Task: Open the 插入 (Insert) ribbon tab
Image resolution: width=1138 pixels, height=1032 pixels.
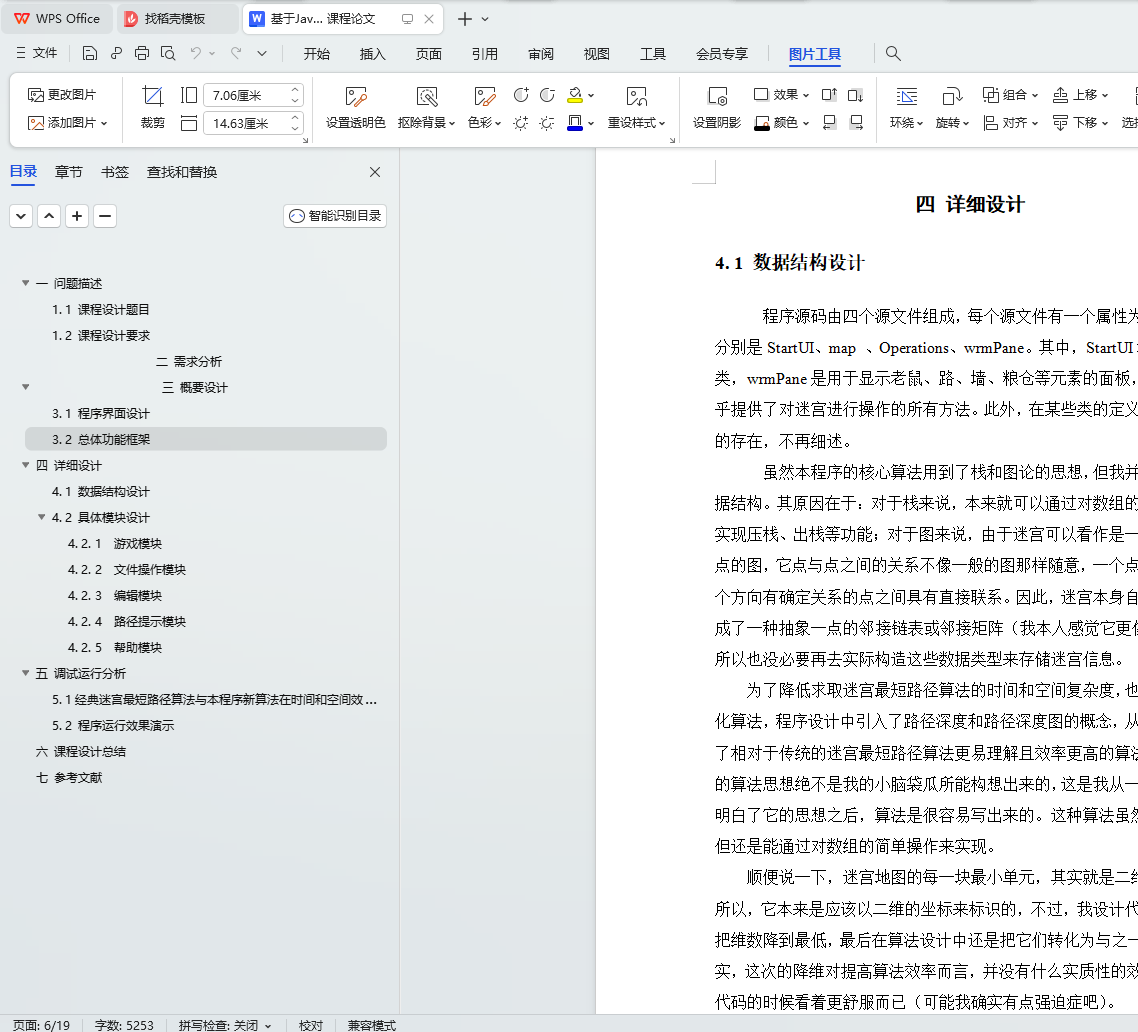Action: tap(372, 54)
